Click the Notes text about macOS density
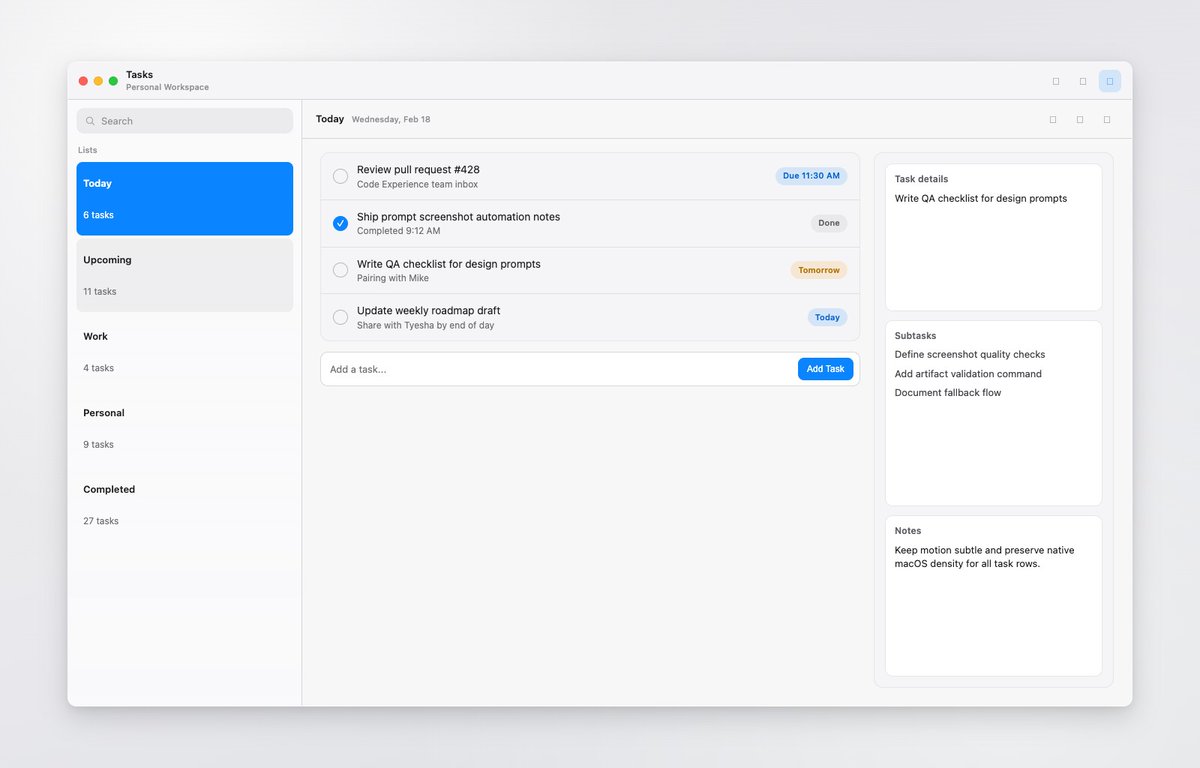The width and height of the screenshot is (1200, 768). (985, 557)
